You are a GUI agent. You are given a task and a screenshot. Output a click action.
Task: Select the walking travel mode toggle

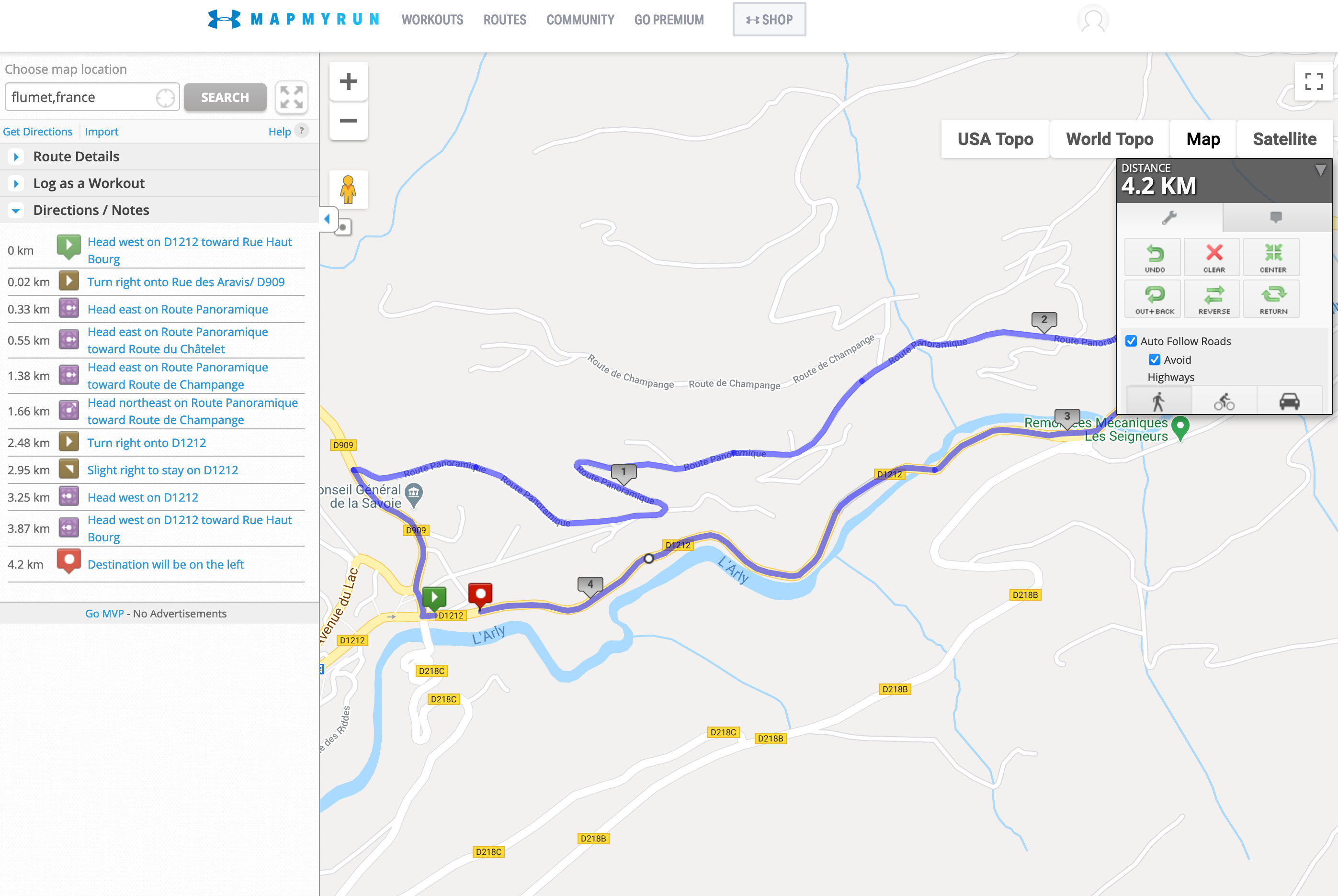point(1158,402)
